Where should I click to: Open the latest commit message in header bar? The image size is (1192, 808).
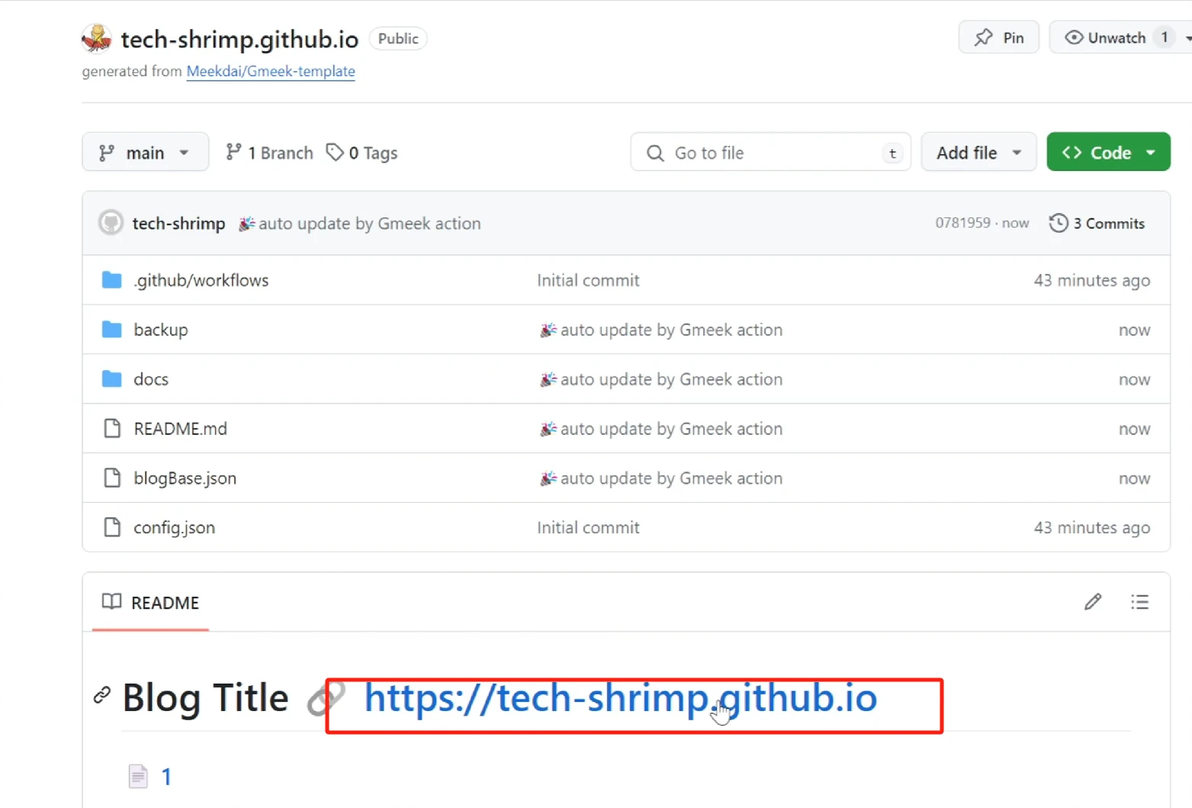point(360,223)
